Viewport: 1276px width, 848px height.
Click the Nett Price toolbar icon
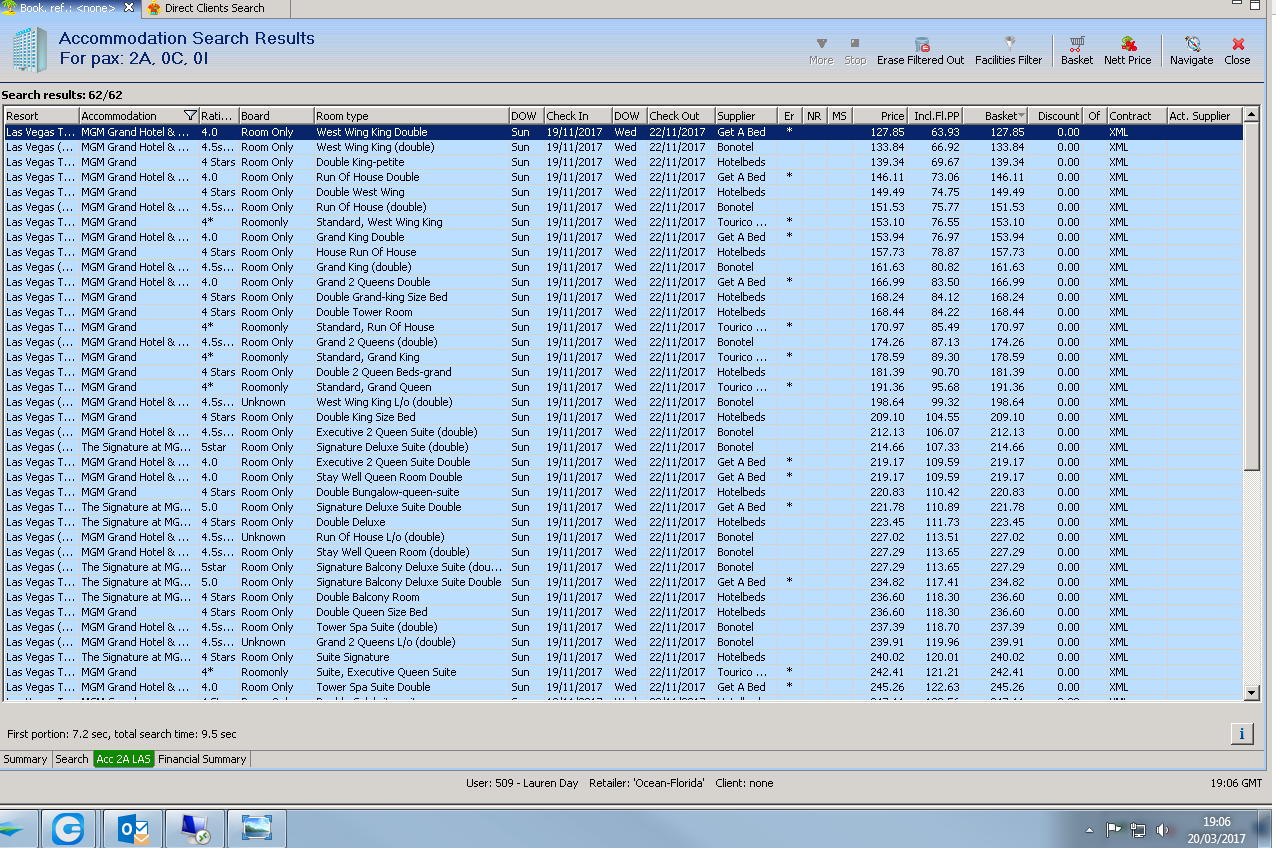1127,51
